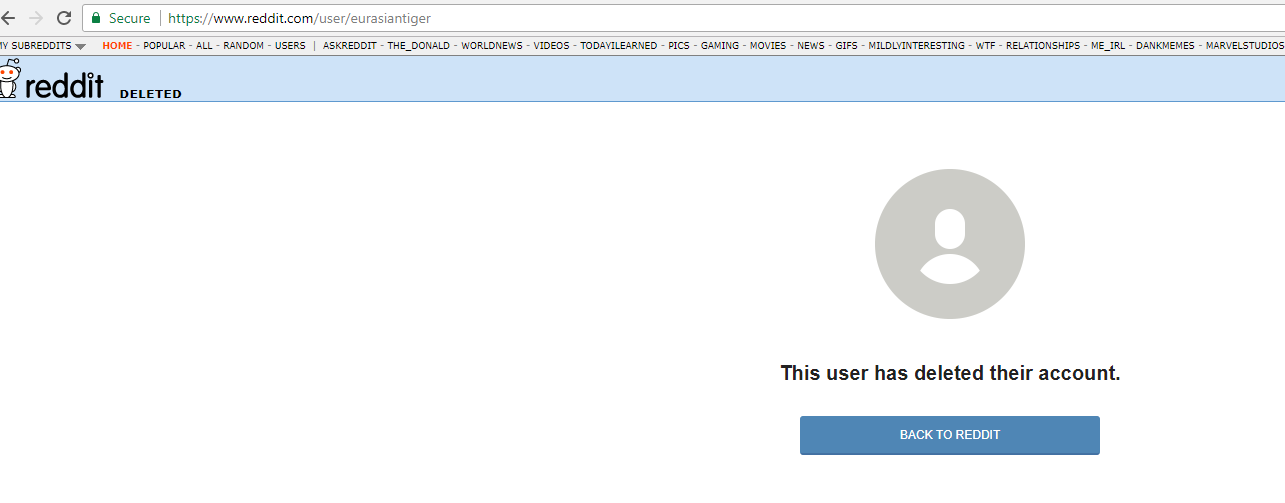This screenshot has height=503, width=1285.
Task: Click the DELETED label in the header
Action: (151, 94)
